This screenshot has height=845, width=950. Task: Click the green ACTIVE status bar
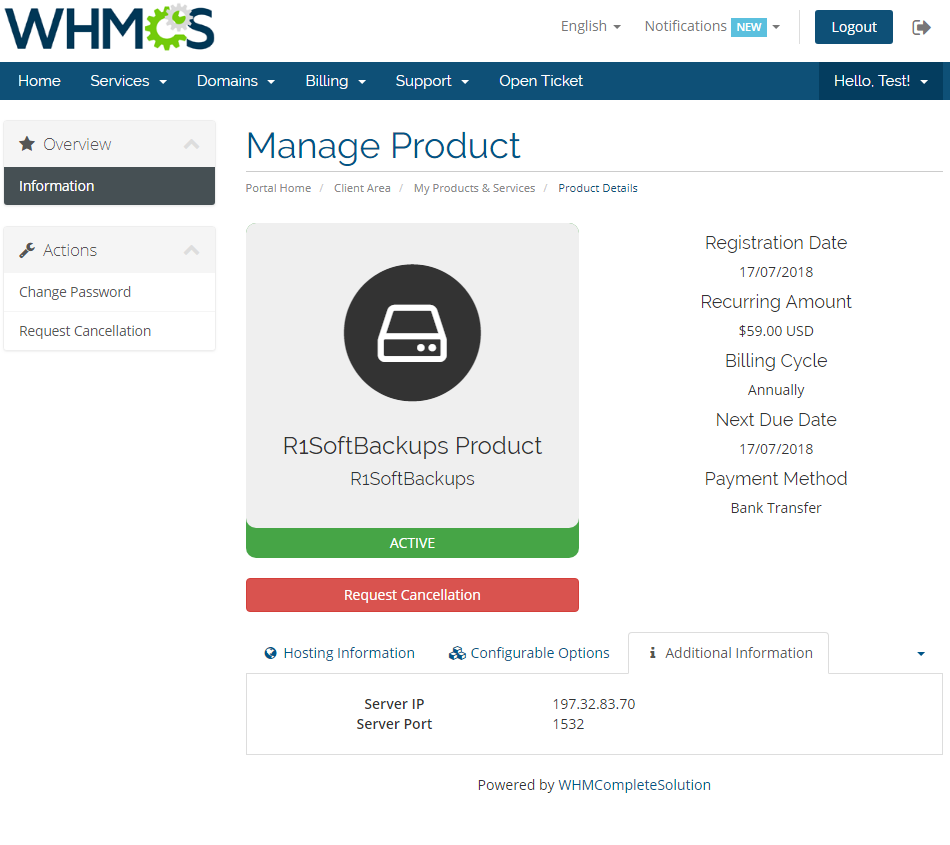[412, 543]
